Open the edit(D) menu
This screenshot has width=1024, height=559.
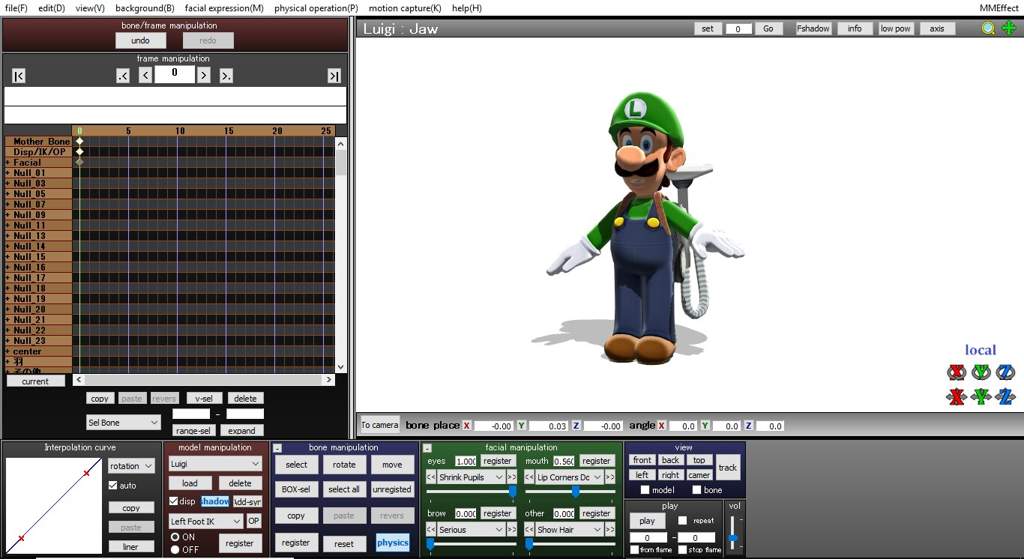pyautogui.click(x=52, y=8)
